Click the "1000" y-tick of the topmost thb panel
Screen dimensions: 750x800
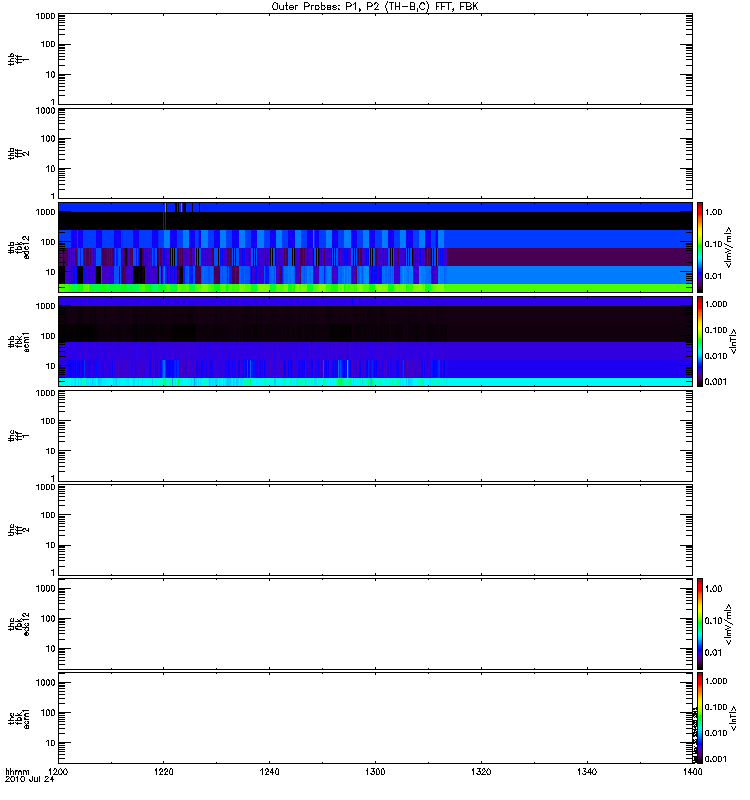pos(45,16)
